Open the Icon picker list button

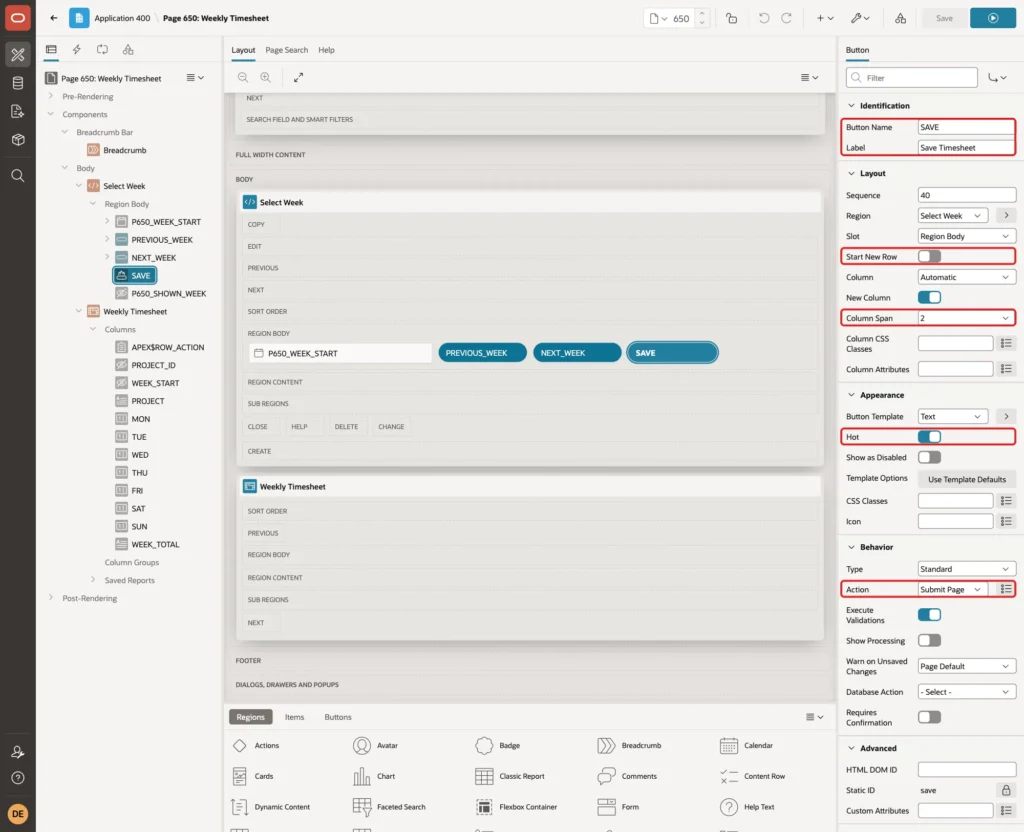tap(1006, 521)
